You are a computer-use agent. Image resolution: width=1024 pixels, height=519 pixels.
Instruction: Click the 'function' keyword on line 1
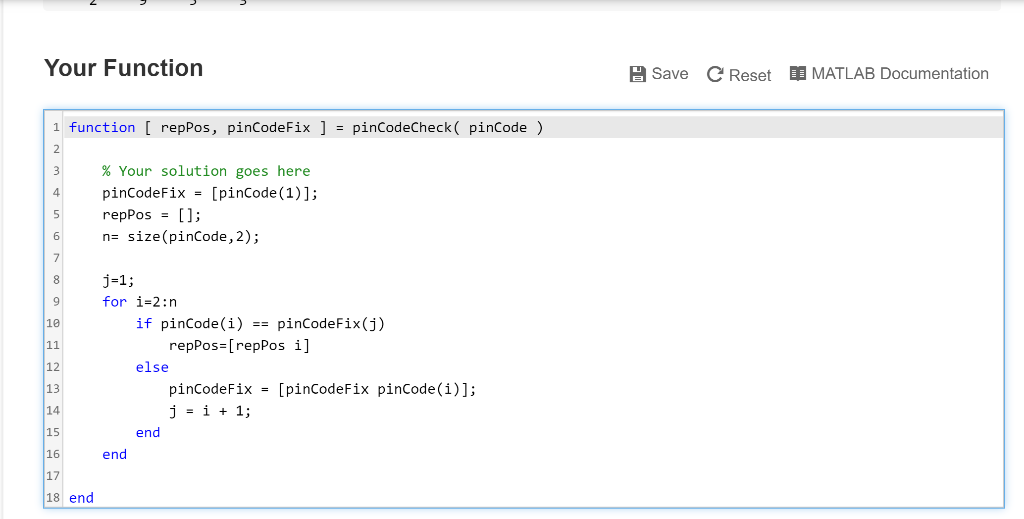(x=102, y=127)
